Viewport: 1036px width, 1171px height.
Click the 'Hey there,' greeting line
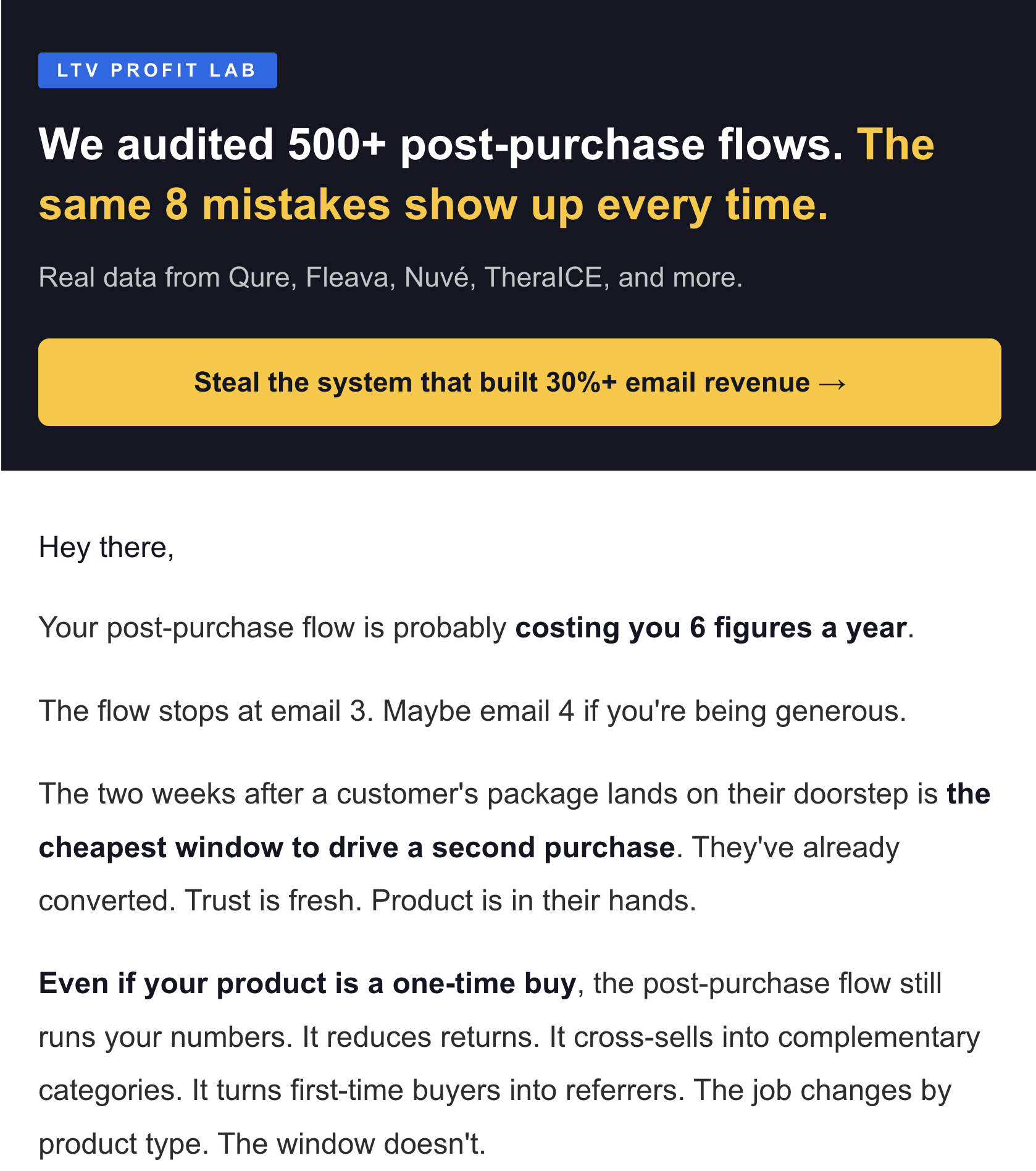pyautogui.click(x=106, y=548)
